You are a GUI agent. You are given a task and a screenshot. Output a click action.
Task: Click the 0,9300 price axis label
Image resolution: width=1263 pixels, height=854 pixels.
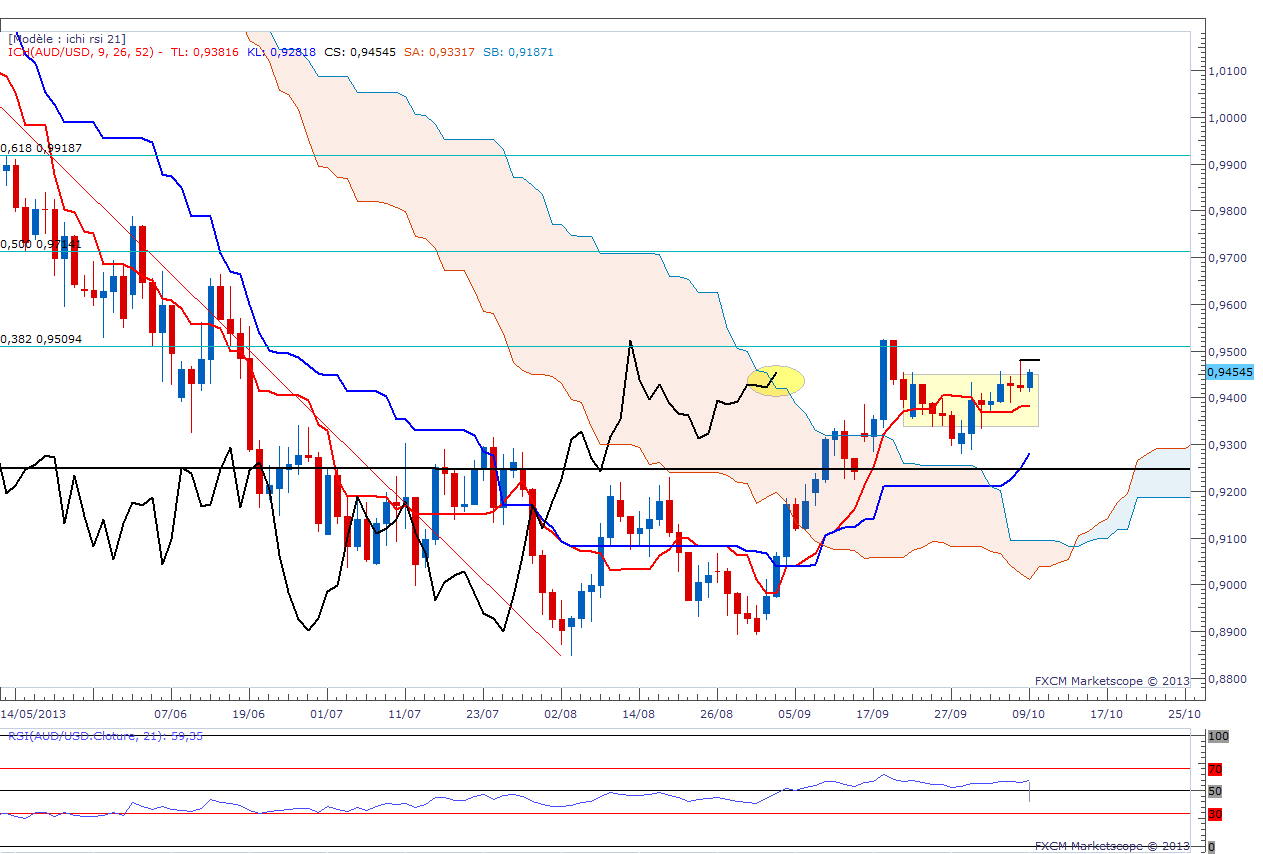click(1228, 445)
